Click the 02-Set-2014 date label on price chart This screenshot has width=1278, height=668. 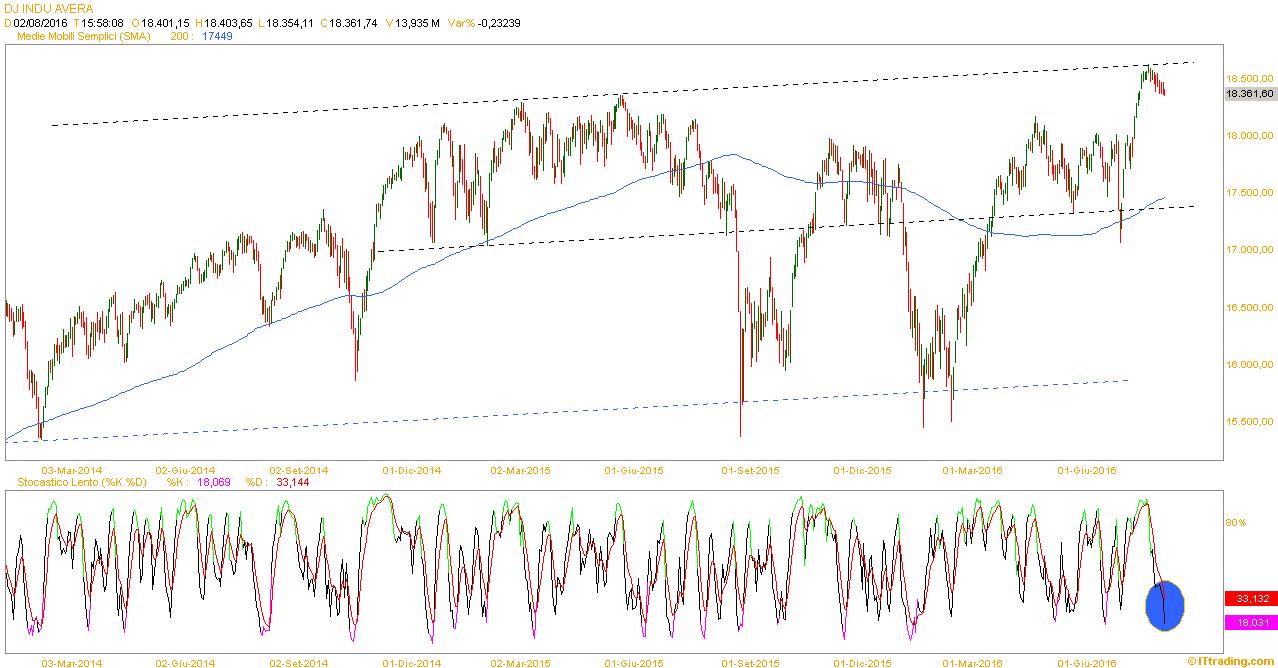(298, 470)
